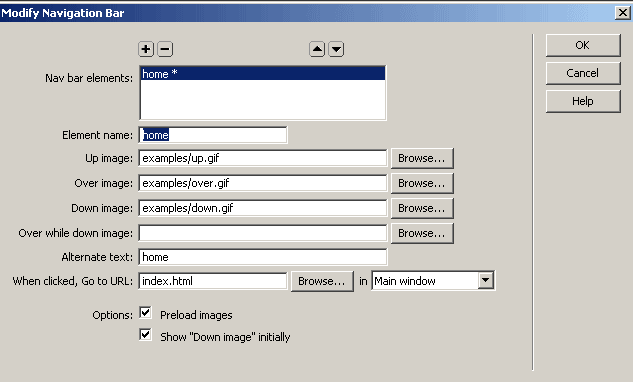This screenshot has width=633, height=382.
Task: Click the Down image path field
Action: coord(262,208)
